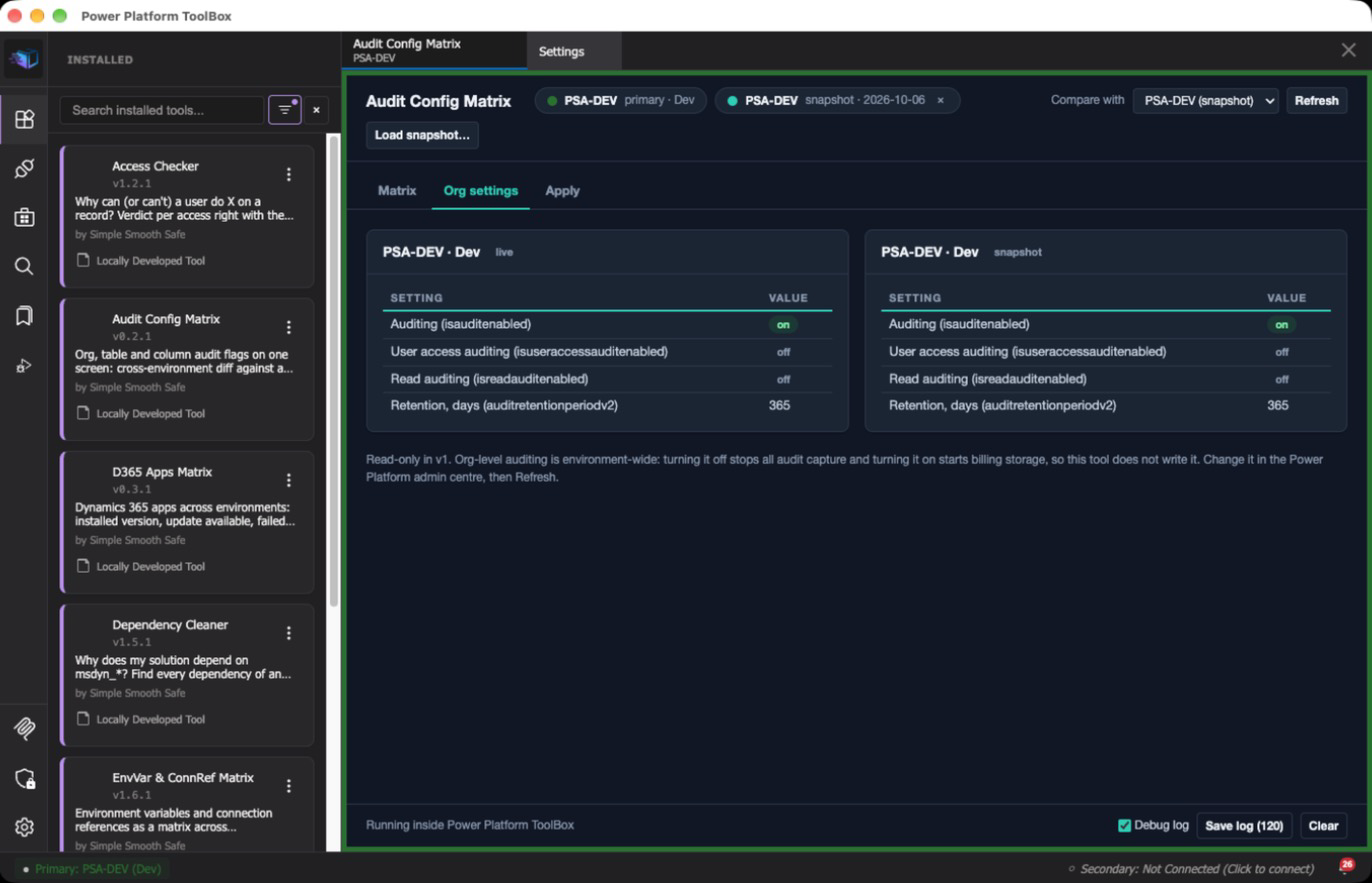Open the Compare with dropdown

tap(1205, 100)
